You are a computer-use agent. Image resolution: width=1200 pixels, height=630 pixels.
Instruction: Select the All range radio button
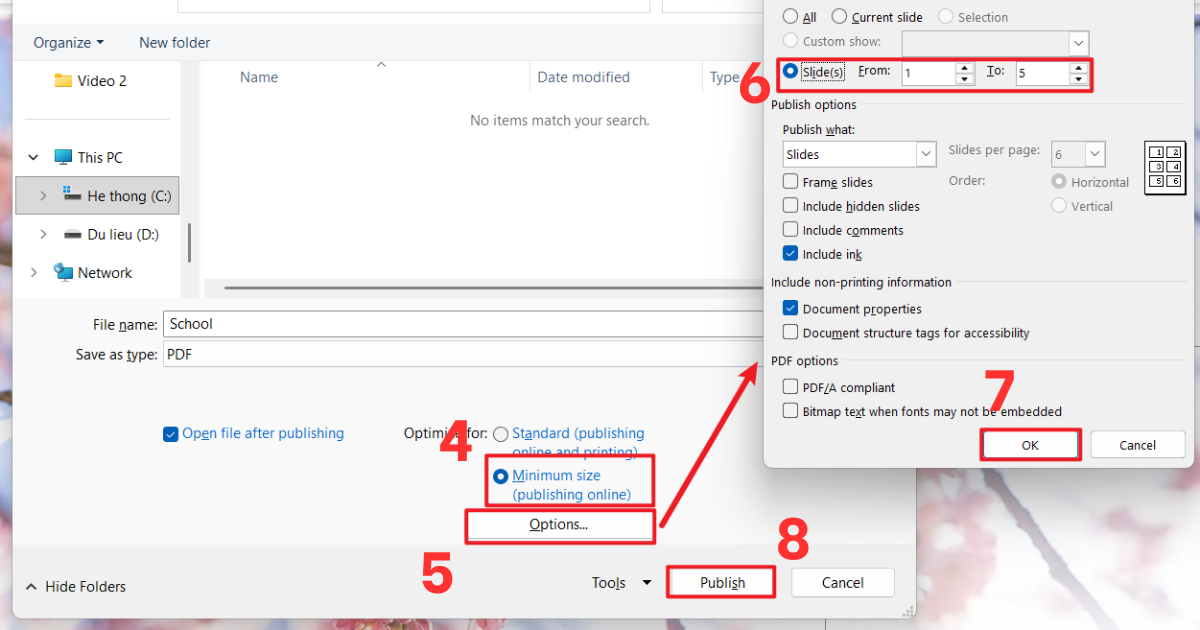pyautogui.click(x=791, y=17)
